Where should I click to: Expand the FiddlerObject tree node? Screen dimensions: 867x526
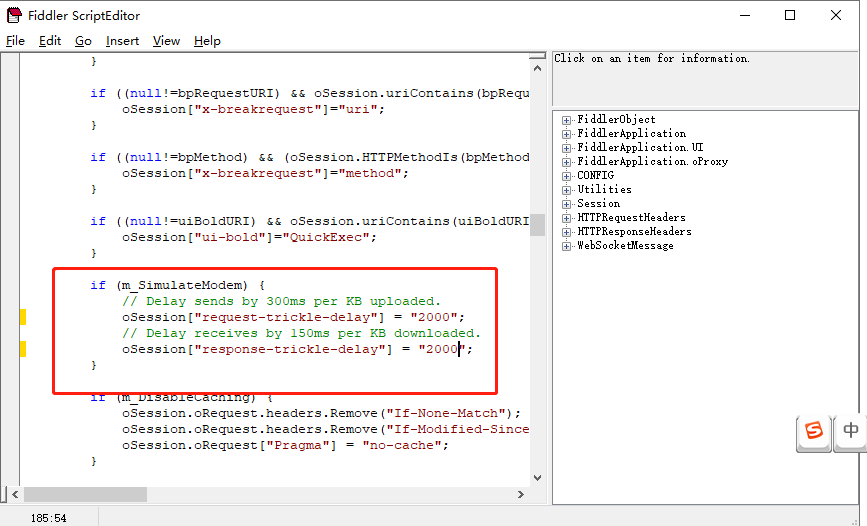tap(566, 120)
